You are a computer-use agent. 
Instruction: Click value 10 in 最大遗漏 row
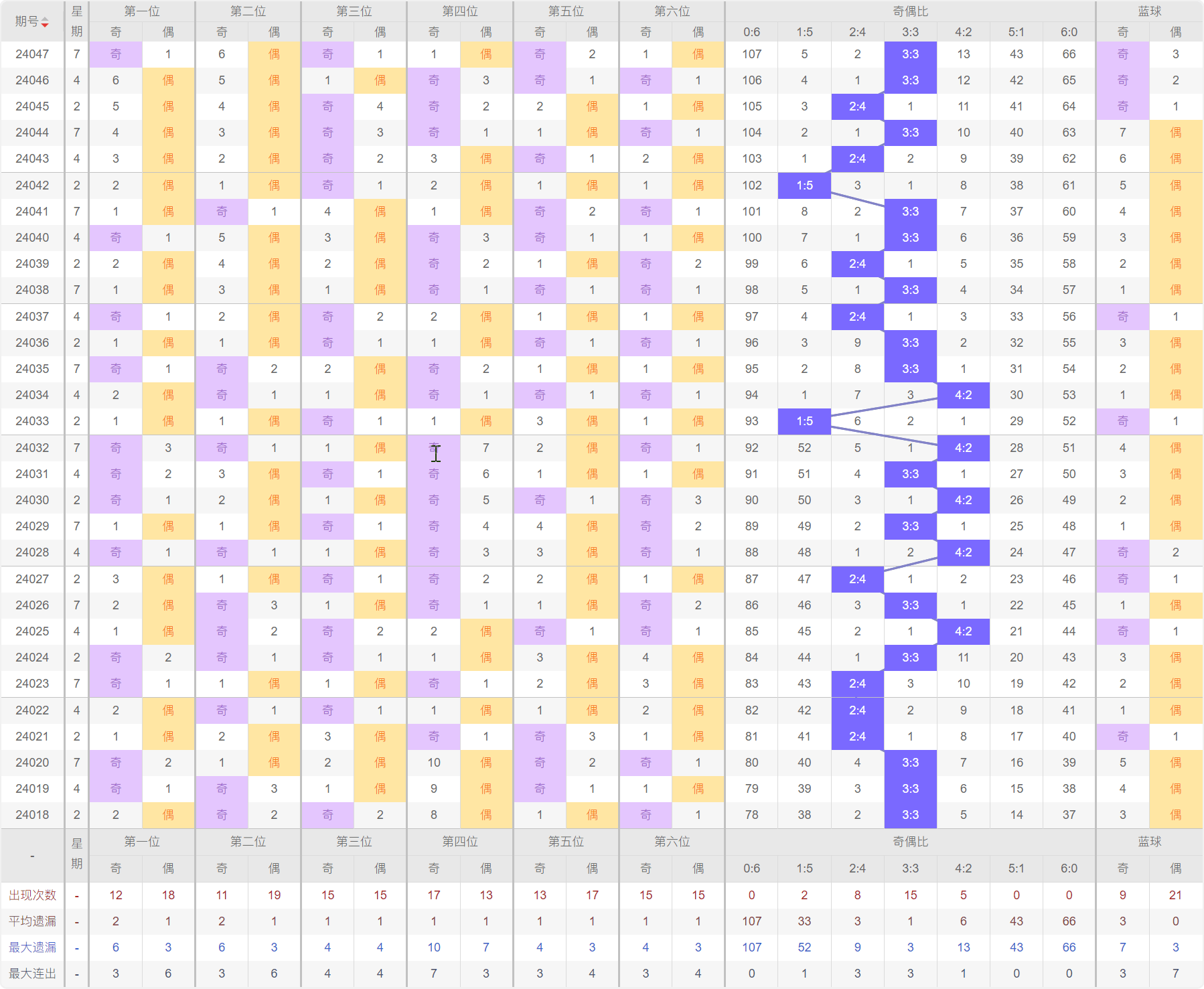(434, 947)
